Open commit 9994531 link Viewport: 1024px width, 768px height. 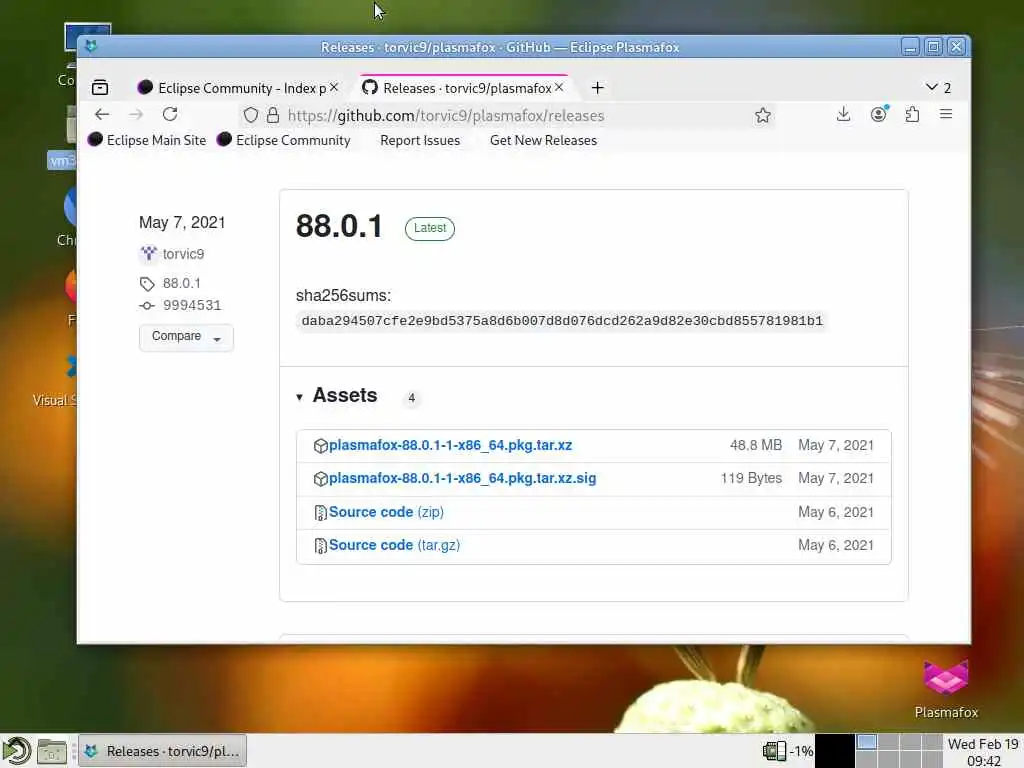point(192,306)
